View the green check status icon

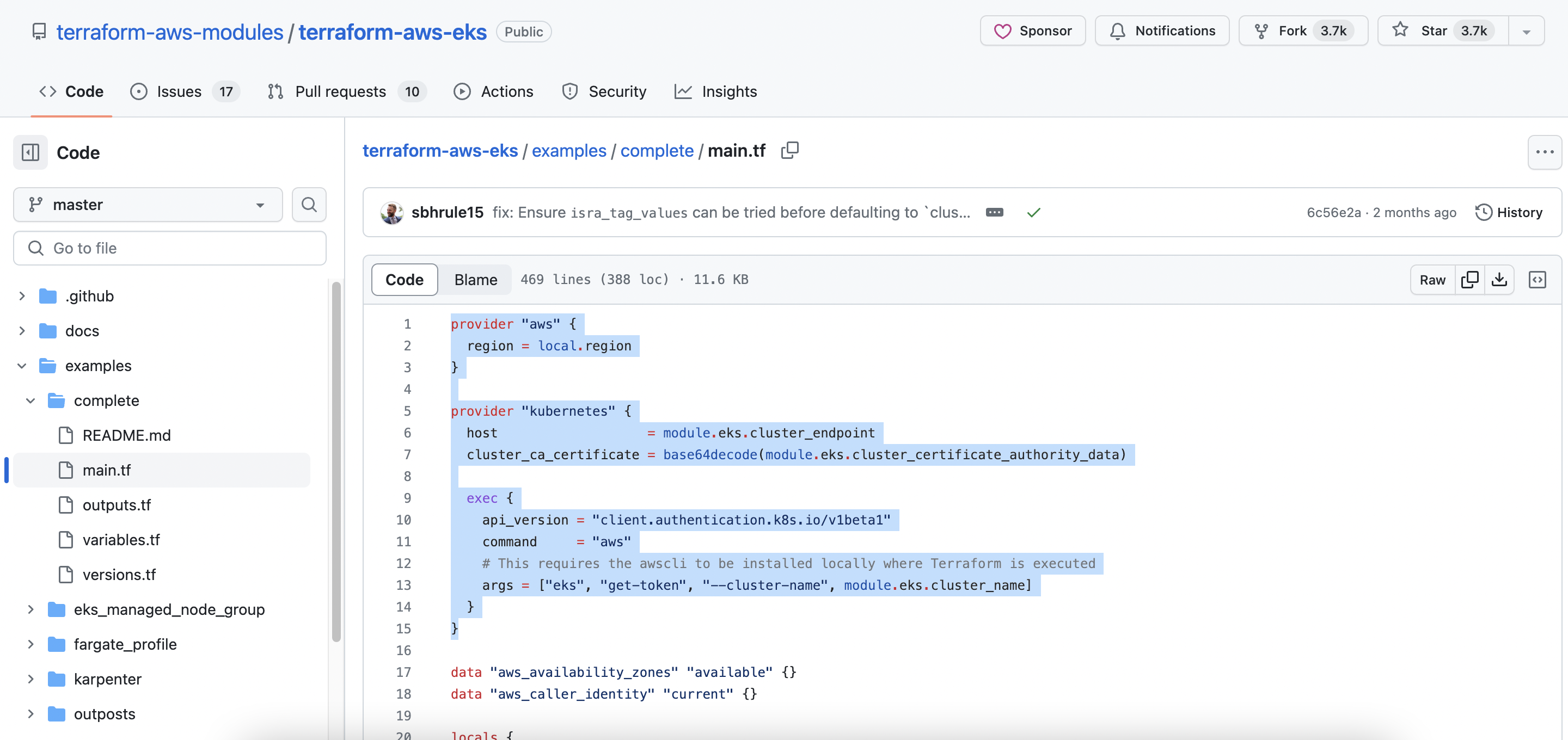point(1033,212)
